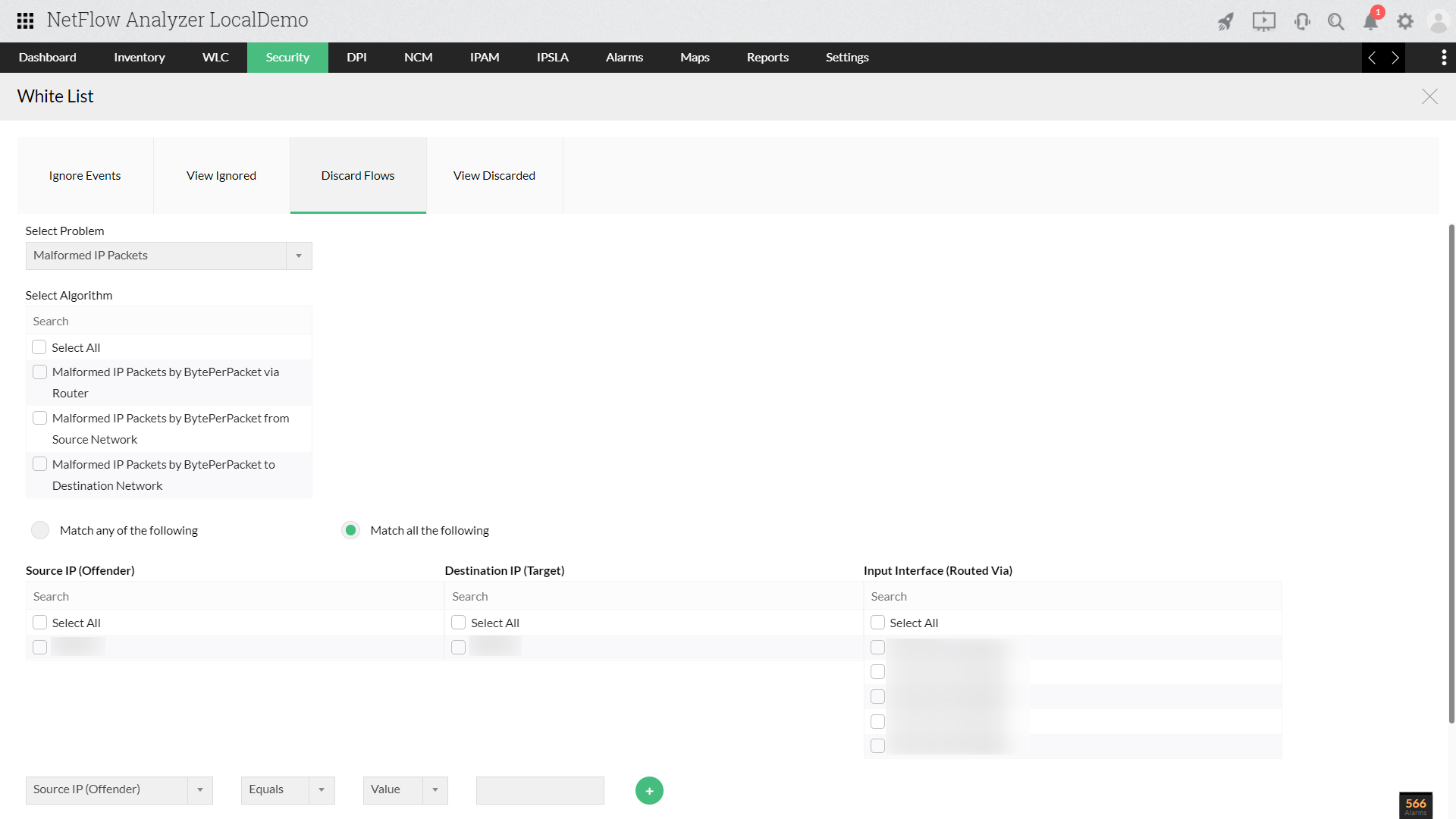The width and height of the screenshot is (1456, 819).
Task: Click the headset support icon
Action: point(1302,21)
